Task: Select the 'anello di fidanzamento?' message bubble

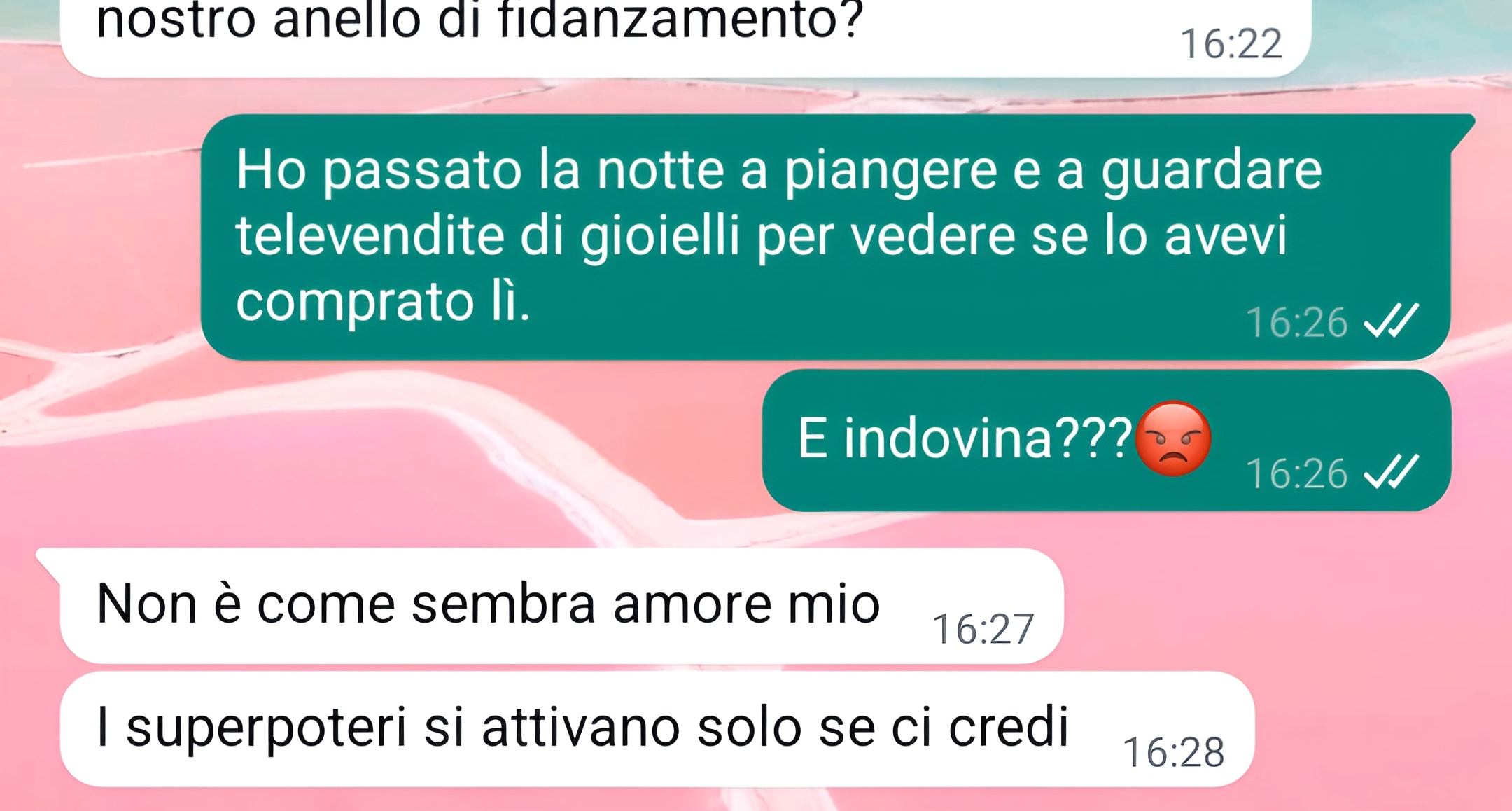Action: (x=685, y=36)
